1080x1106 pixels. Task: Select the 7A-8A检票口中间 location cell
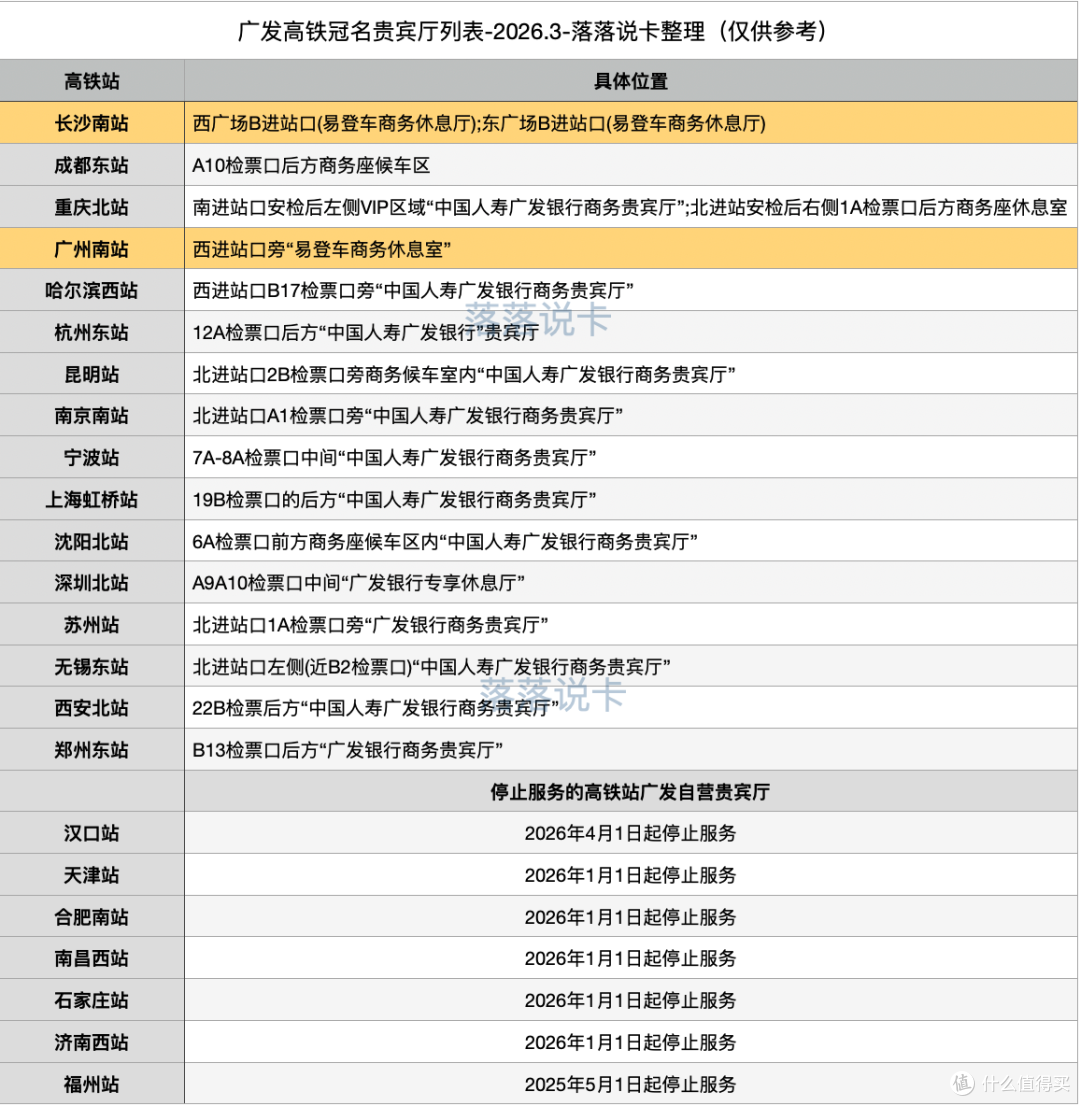click(631, 458)
